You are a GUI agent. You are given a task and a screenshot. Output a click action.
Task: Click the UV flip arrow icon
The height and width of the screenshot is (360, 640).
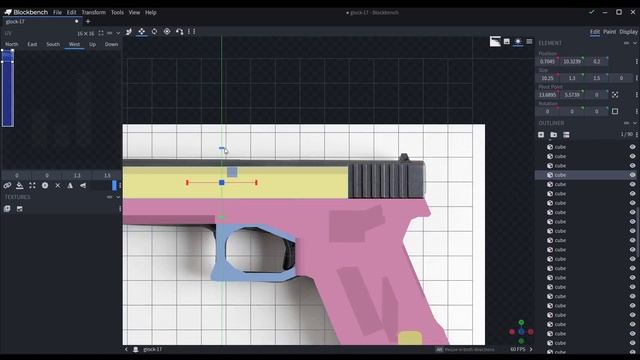click(83, 186)
